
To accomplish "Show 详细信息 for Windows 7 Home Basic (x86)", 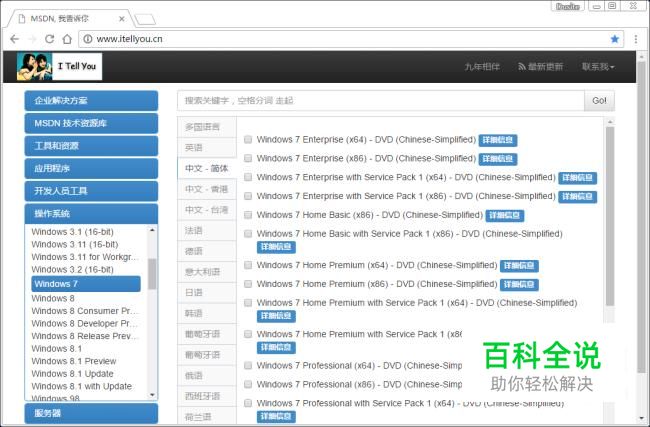I will click(x=504, y=216).
